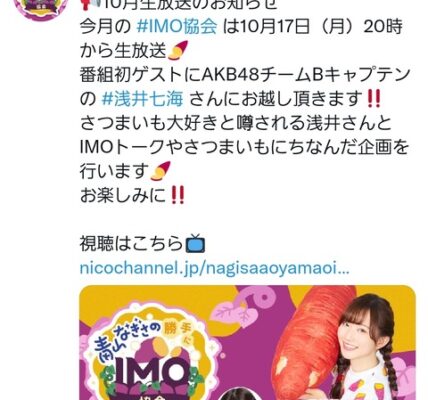
Task: Click the IMOトーク text line
Action: click(244, 147)
